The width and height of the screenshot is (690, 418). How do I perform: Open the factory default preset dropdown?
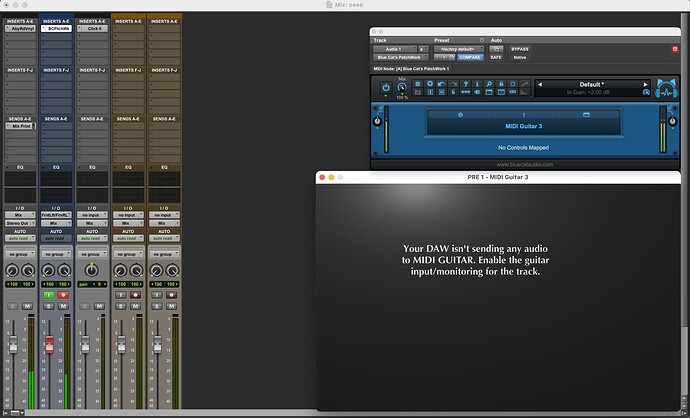(x=459, y=49)
